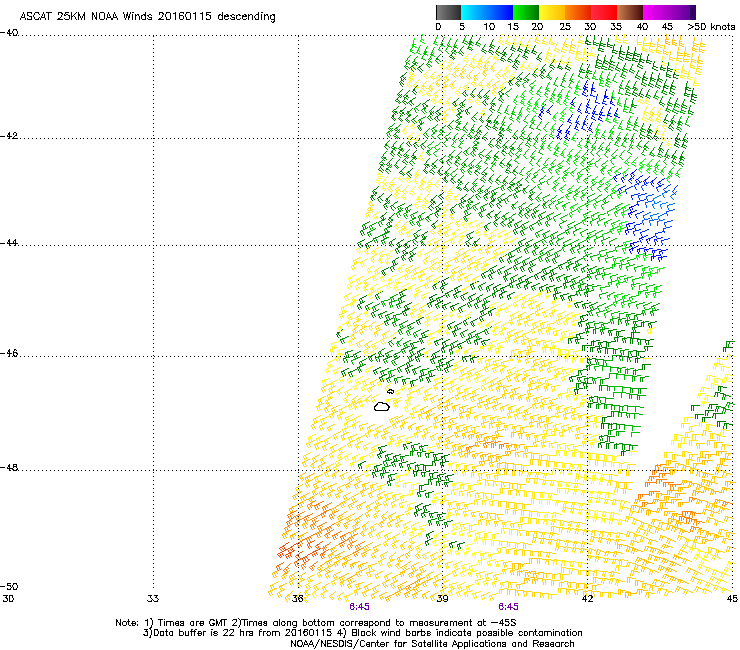Click the brown 35-40 knots legend swatch

click(630, 12)
